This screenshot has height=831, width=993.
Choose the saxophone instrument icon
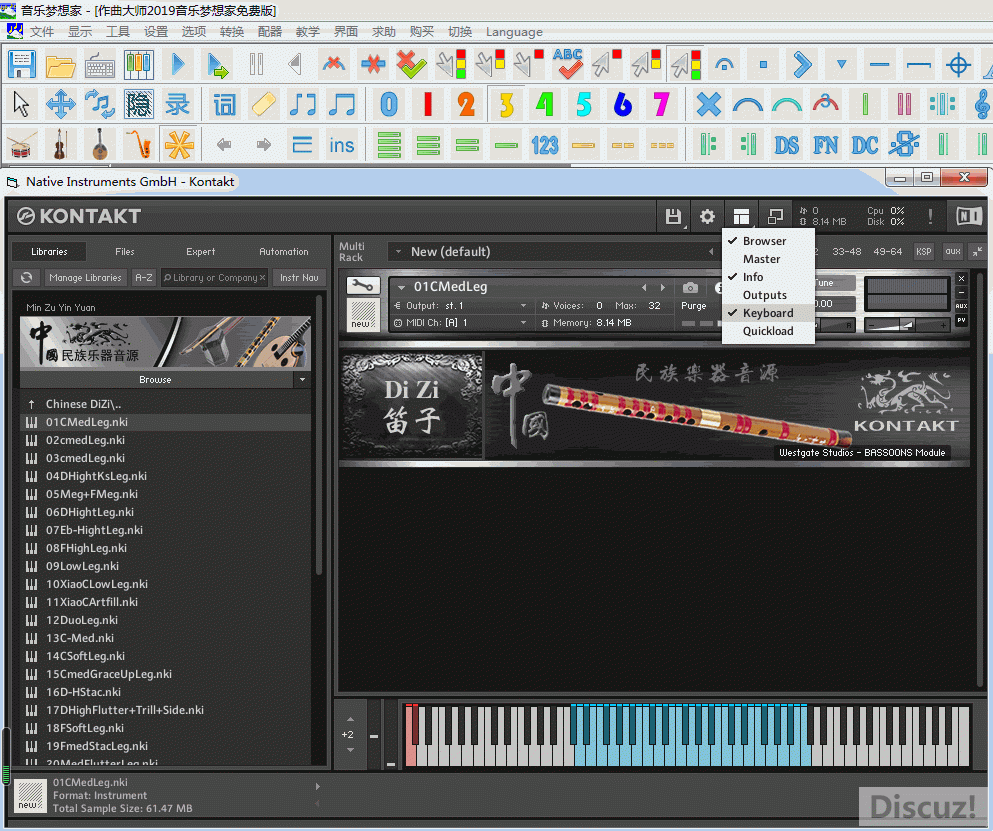pos(139,145)
